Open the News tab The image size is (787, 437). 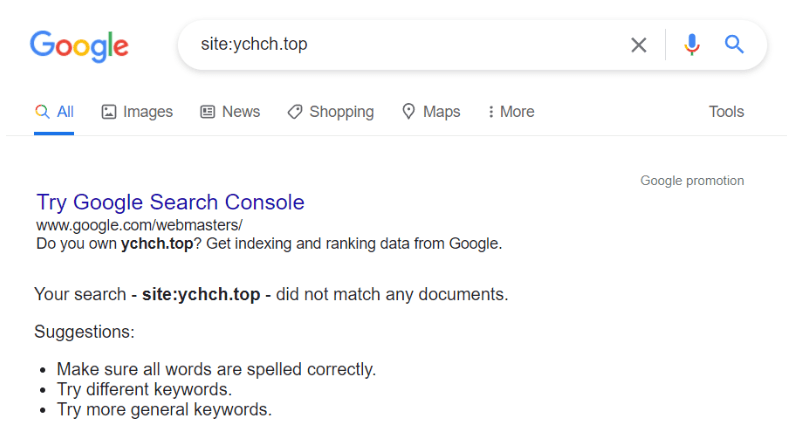click(x=230, y=111)
